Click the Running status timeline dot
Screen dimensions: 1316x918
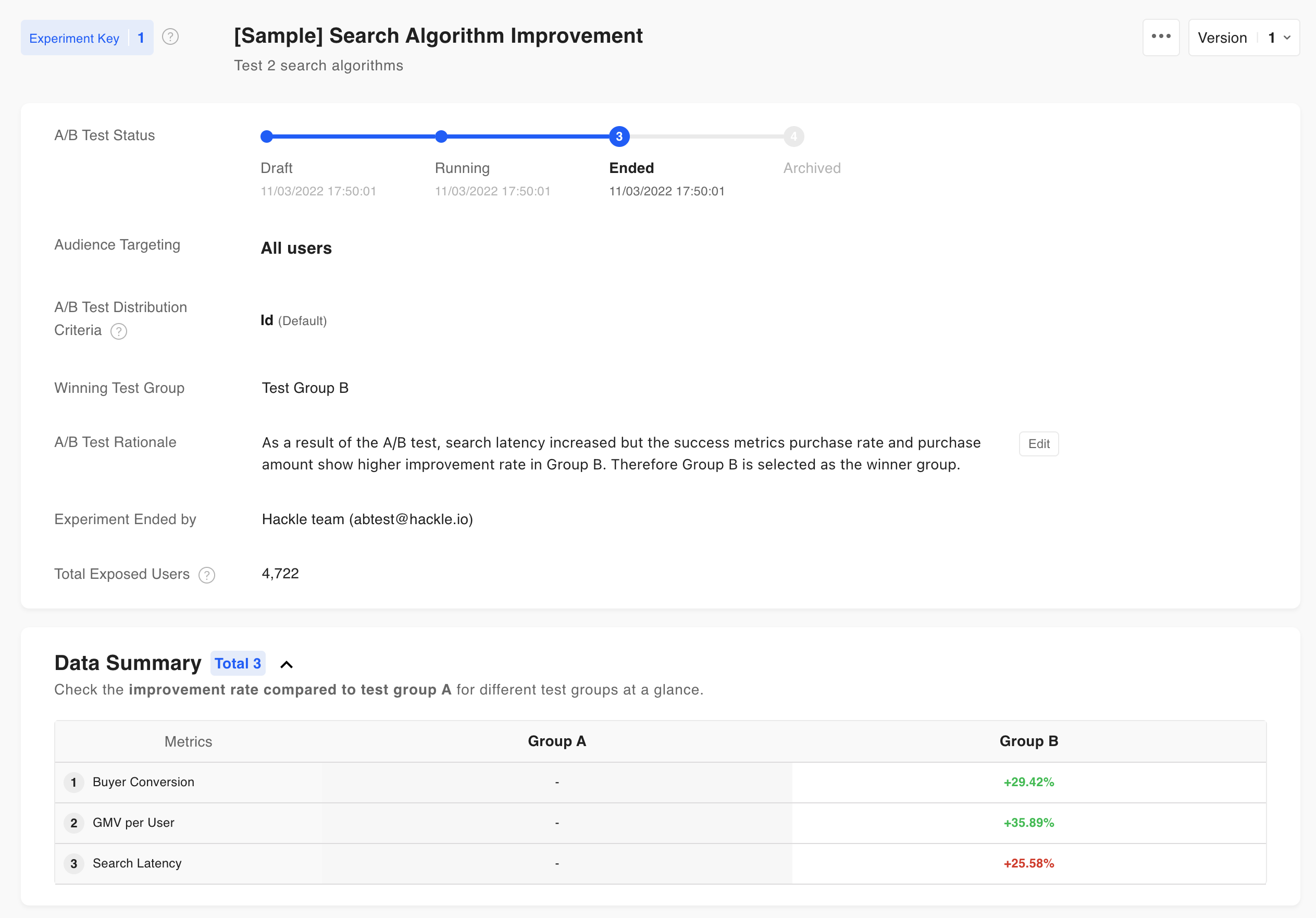441,137
